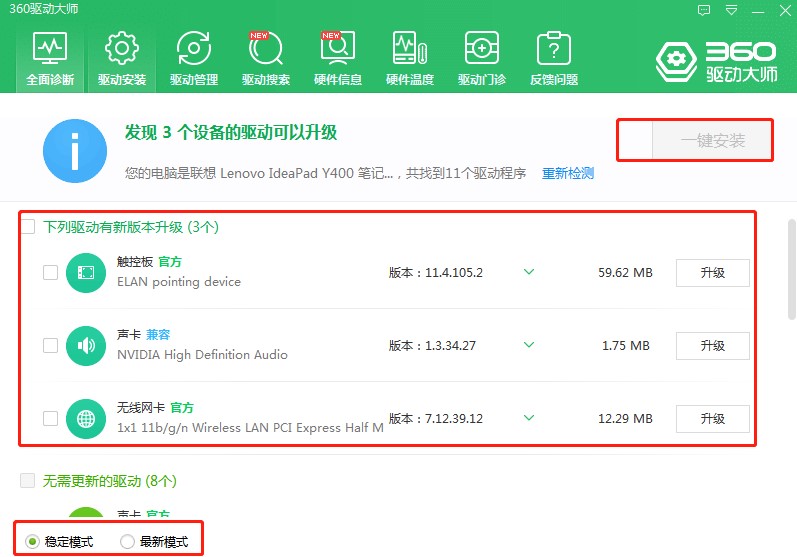Screen dimensions: 797x557
Task: Check the NVIDIA High Definition Audio checkbox
Action: click(50, 346)
